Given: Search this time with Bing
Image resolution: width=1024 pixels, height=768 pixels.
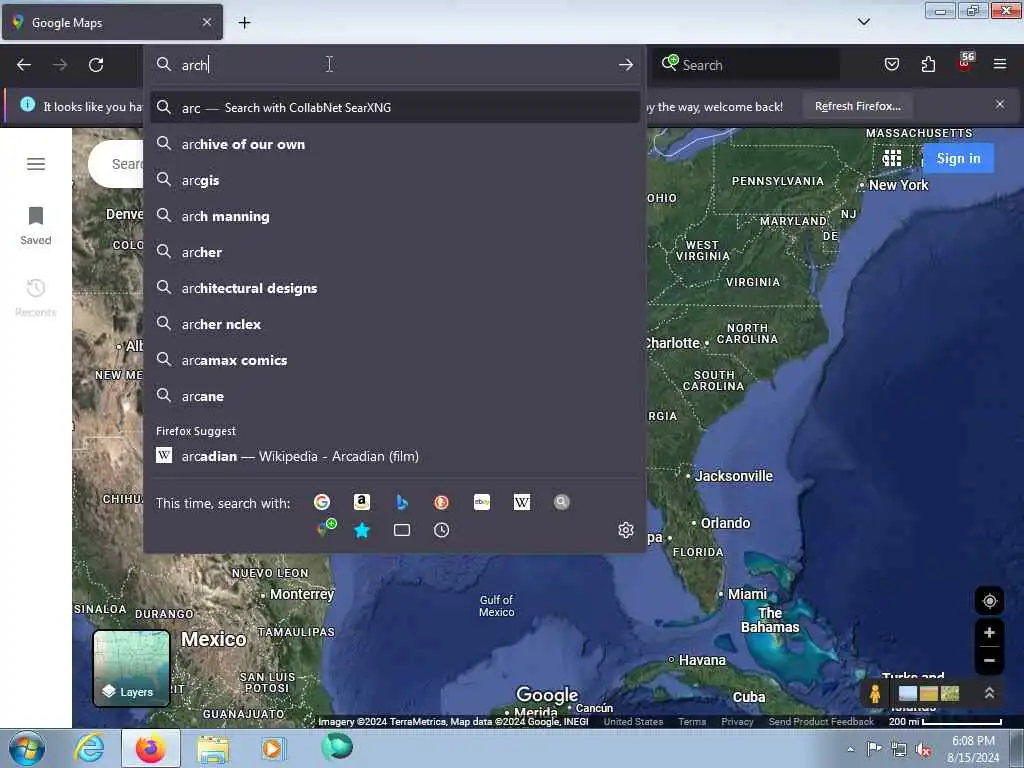Looking at the screenshot, I should pyautogui.click(x=402, y=502).
